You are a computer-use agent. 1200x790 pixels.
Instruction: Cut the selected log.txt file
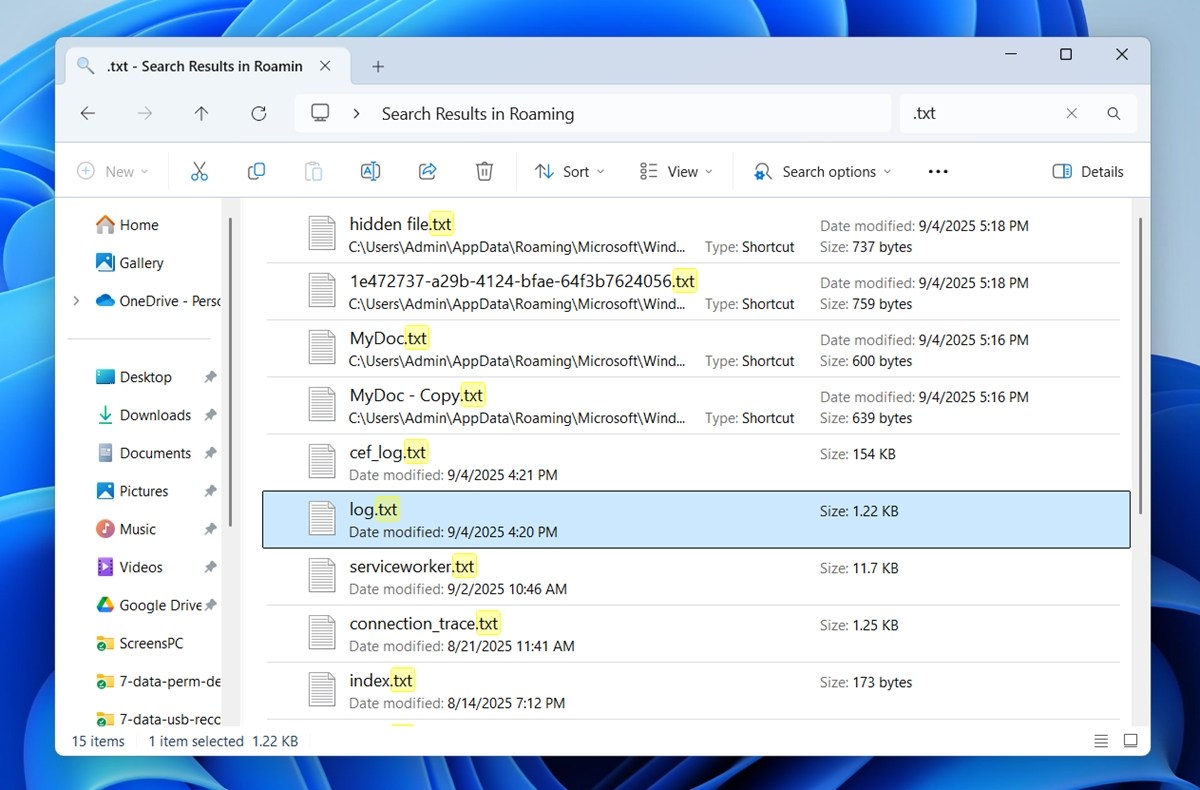pyautogui.click(x=199, y=171)
